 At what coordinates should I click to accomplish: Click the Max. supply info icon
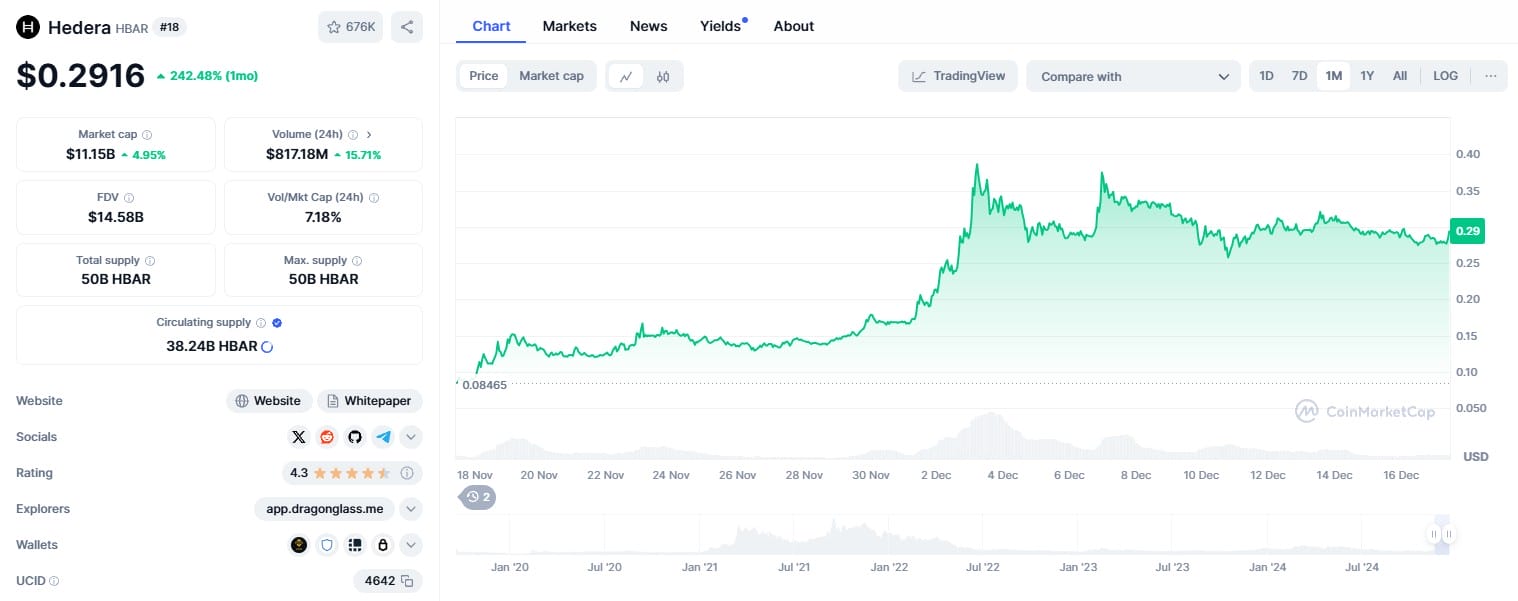(357, 260)
